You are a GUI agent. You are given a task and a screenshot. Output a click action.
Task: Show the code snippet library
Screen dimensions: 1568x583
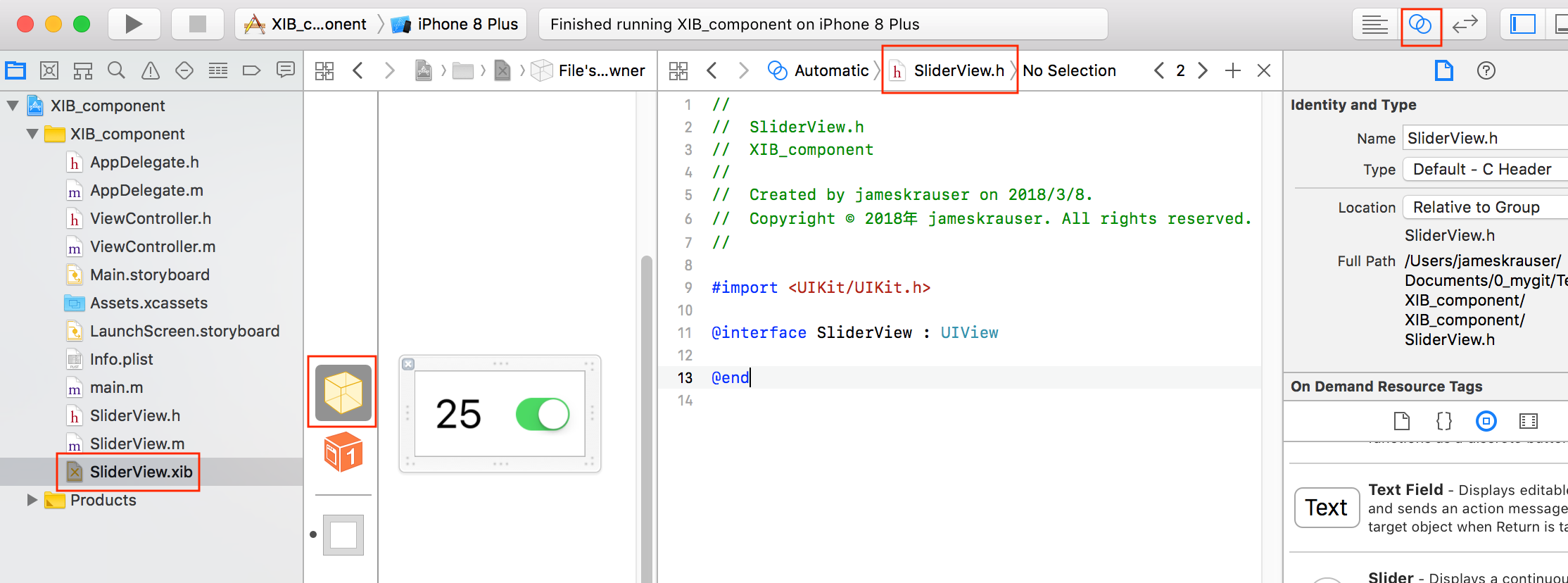tap(1444, 421)
